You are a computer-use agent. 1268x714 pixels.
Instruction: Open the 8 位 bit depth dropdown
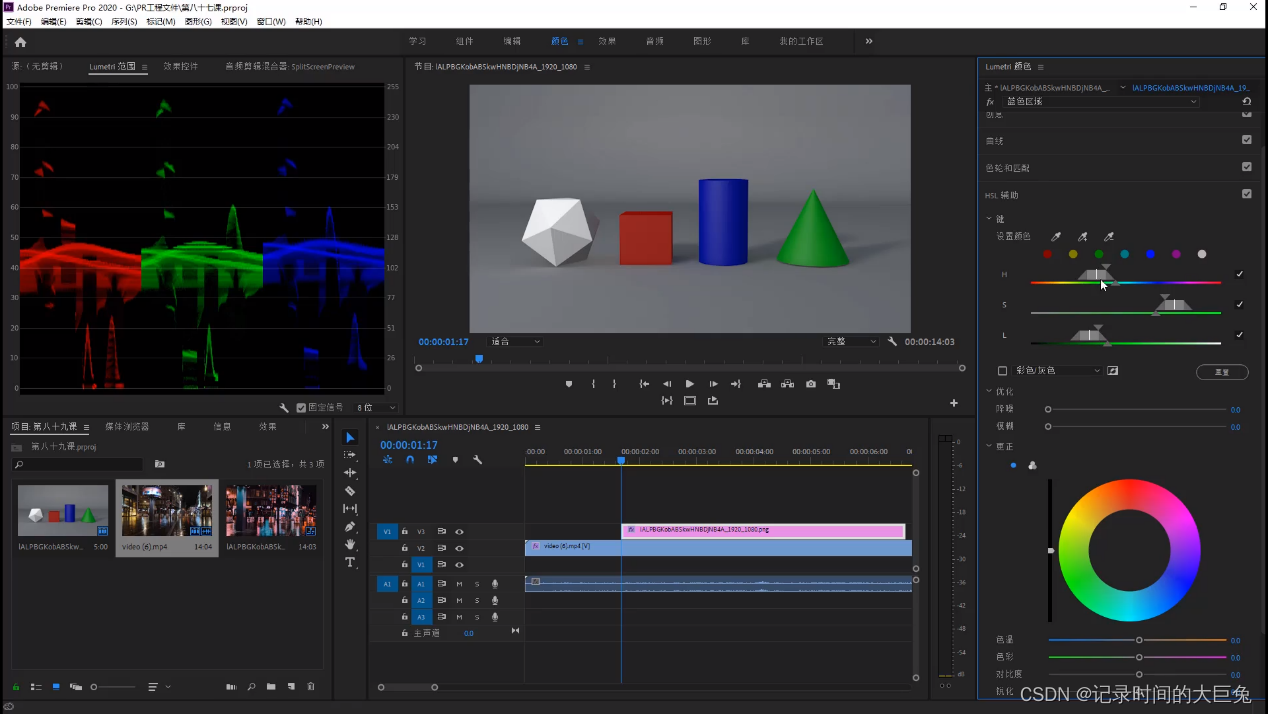(376, 408)
